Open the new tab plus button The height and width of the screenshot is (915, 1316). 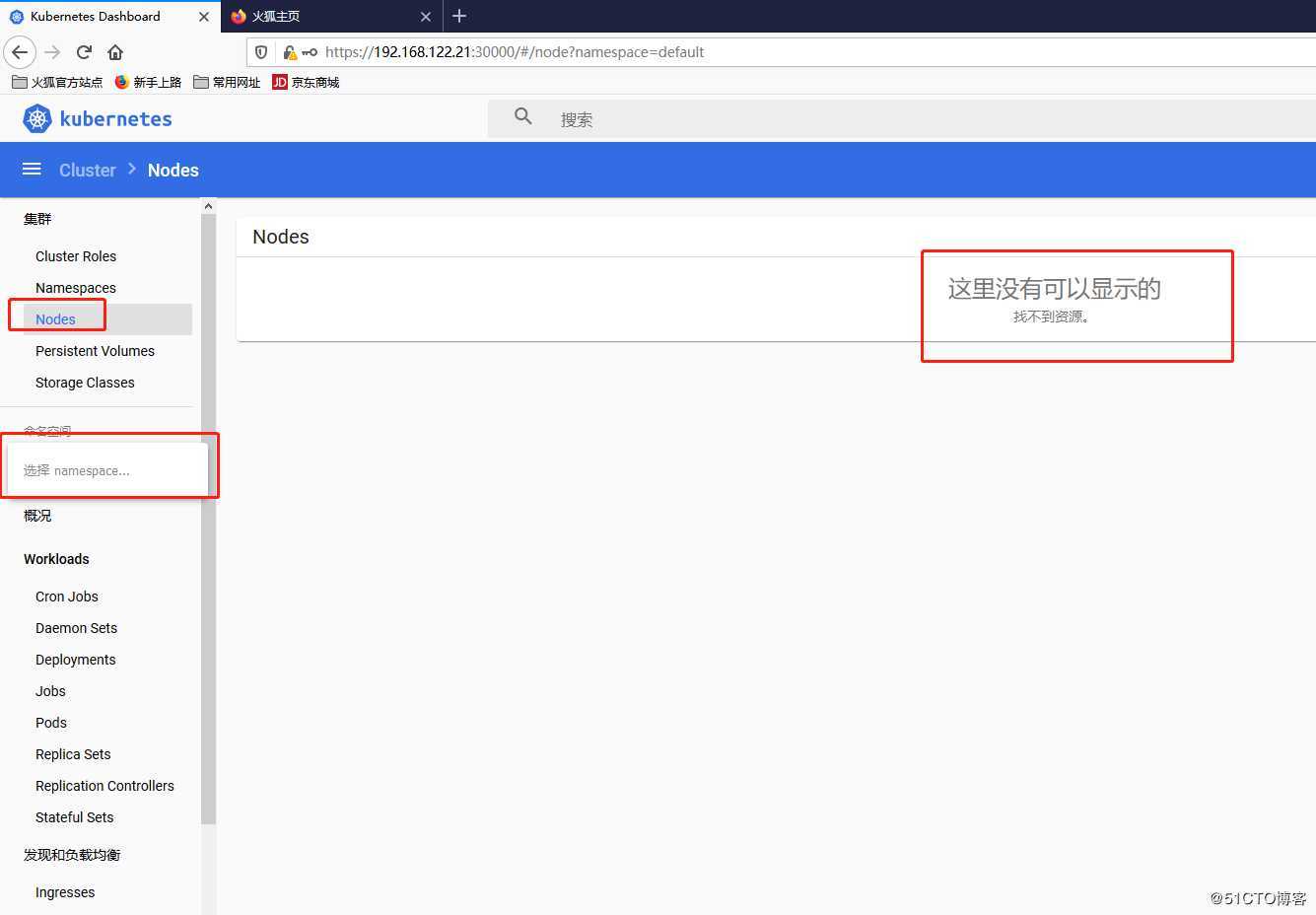tap(459, 16)
